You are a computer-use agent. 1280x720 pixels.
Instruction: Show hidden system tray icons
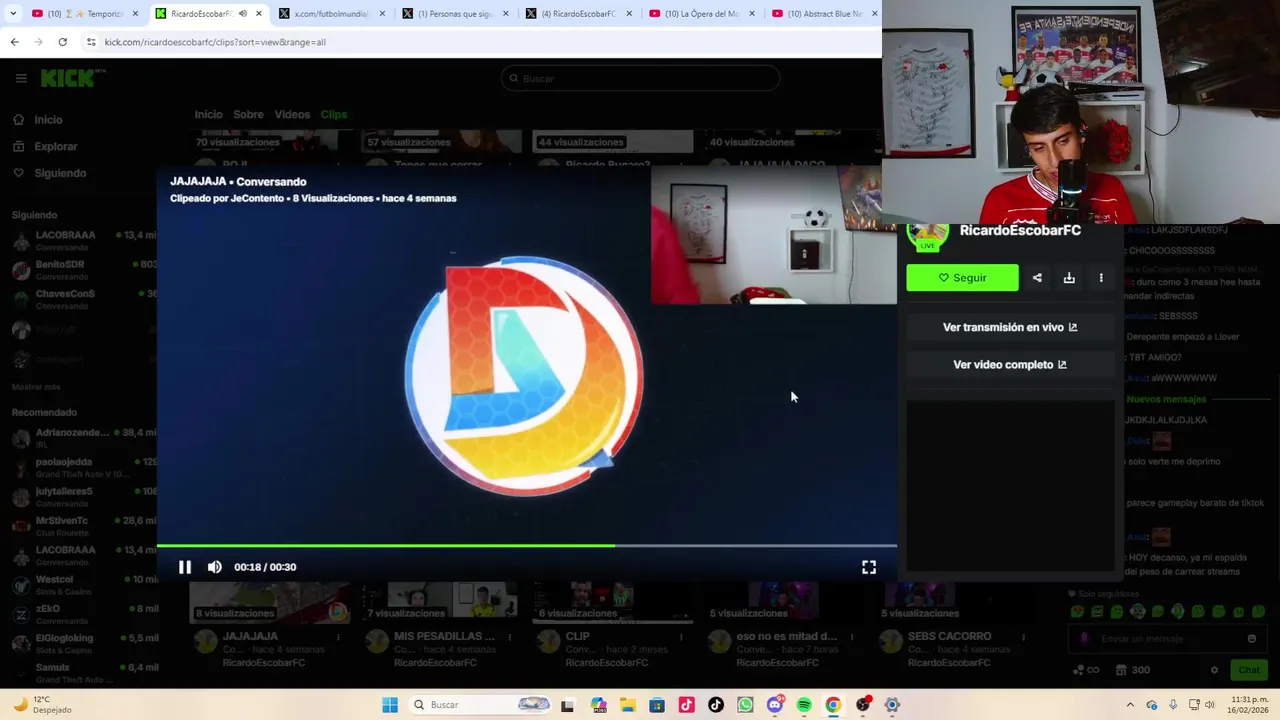(1130, 705)
